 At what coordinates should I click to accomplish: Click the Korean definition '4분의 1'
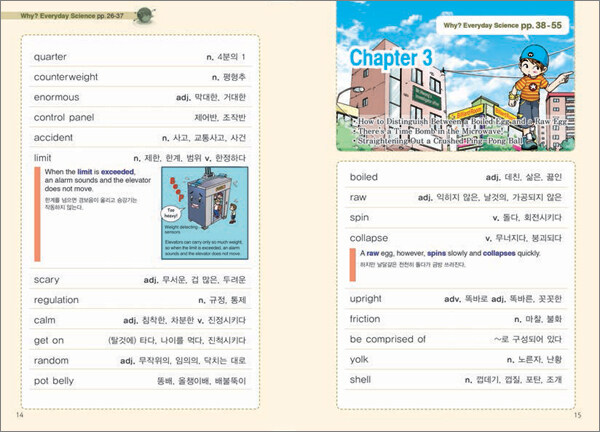(231, 57)
